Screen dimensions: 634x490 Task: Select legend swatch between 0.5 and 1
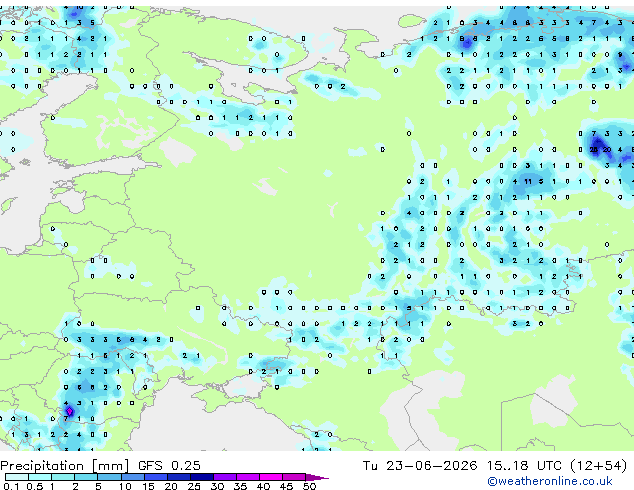click(40, 477)
